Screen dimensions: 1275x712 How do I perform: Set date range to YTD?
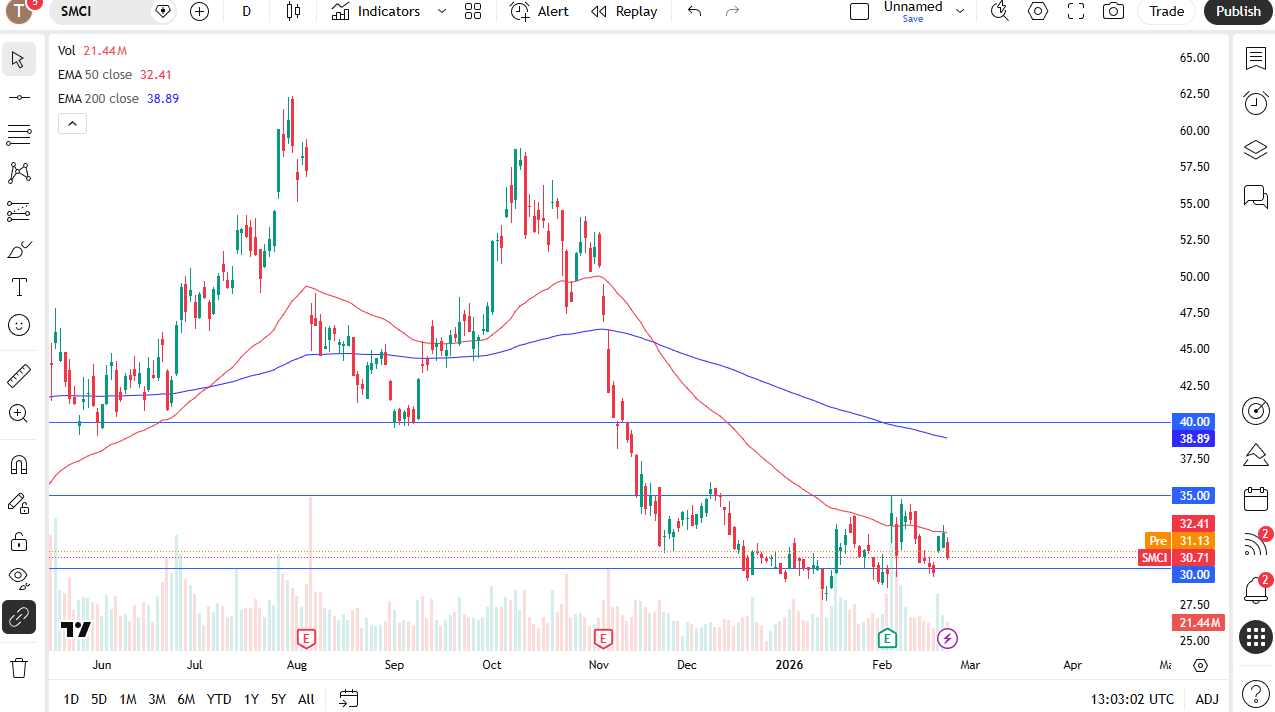[219, 699]
